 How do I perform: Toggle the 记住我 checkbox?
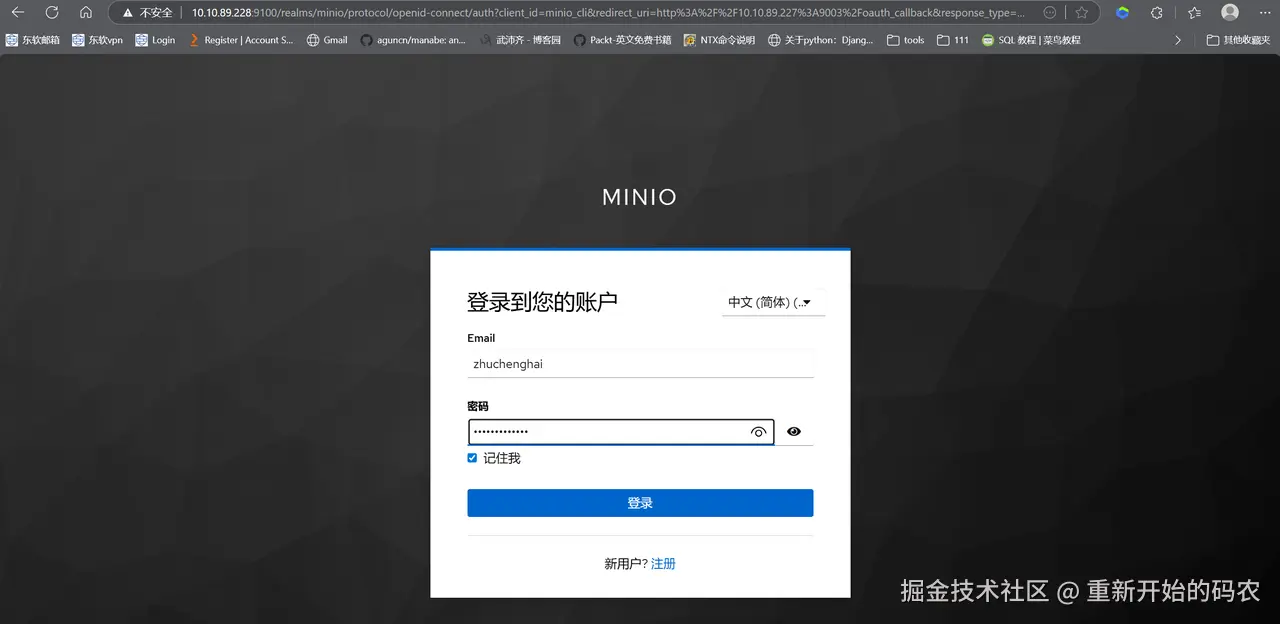[472, 458]
